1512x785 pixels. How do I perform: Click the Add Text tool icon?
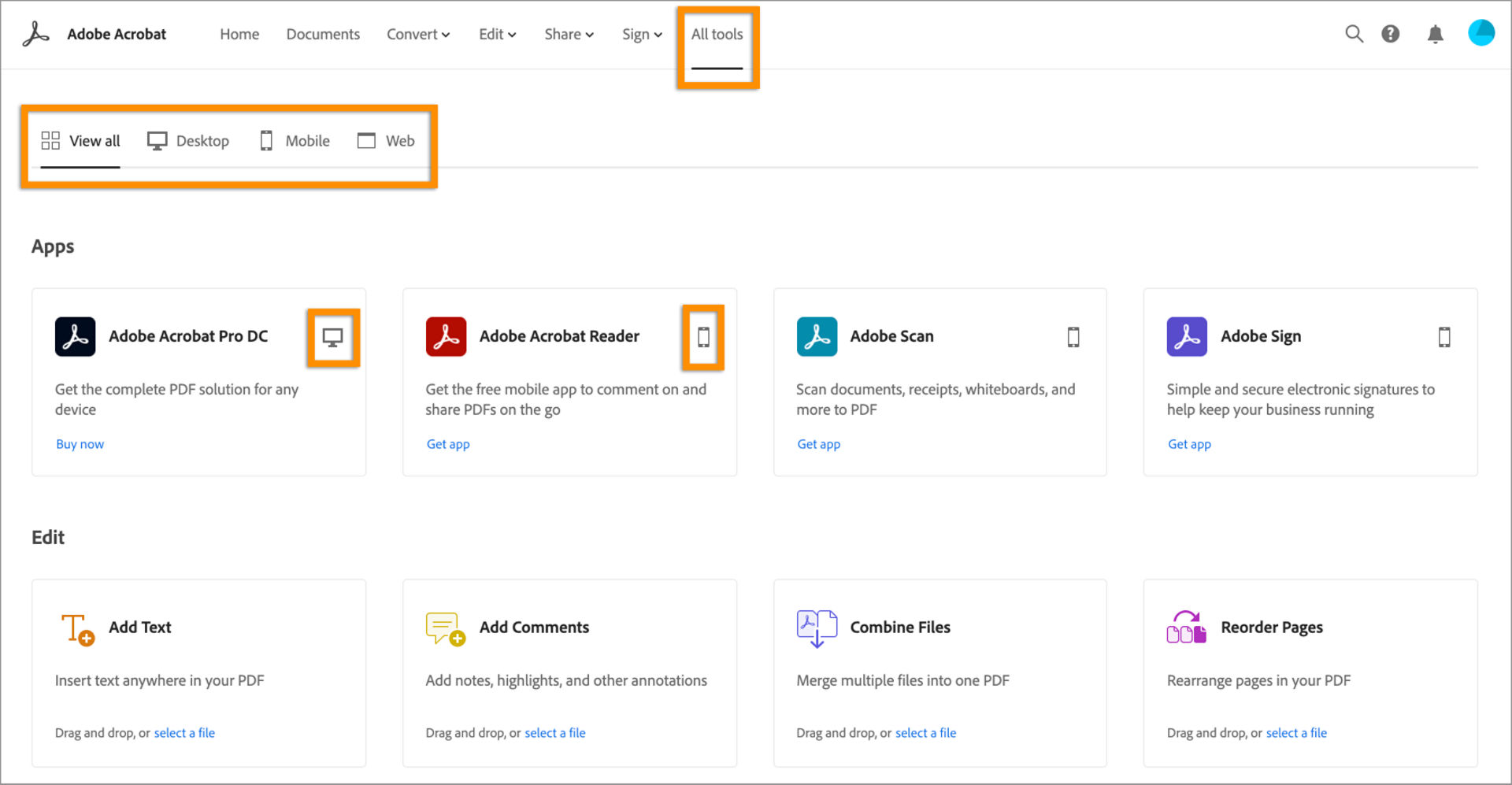point(77,629)
